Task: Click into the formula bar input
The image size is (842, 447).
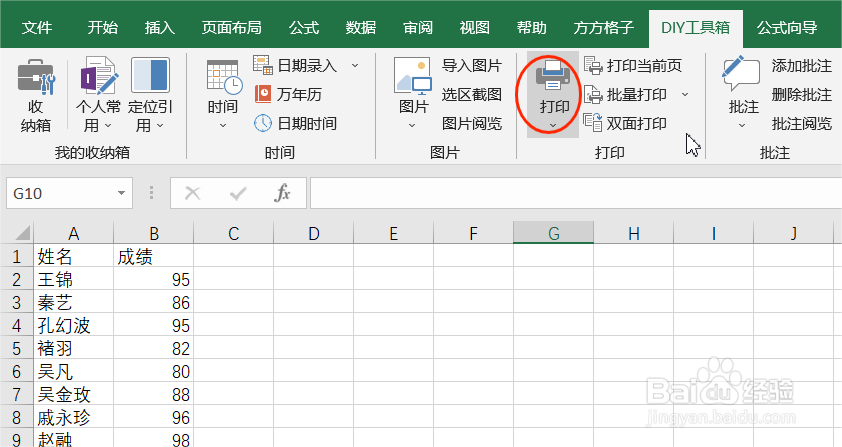Action: click(576, 193)
